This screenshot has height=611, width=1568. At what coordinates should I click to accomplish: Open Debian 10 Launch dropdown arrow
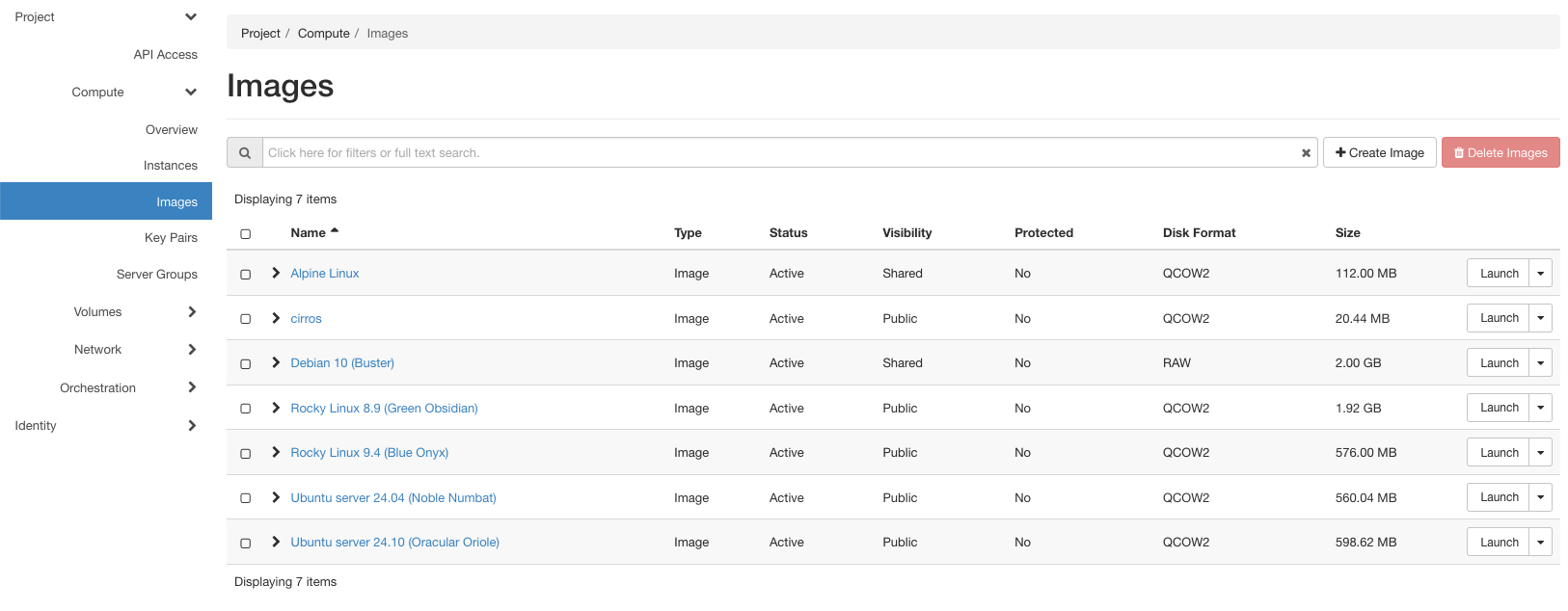click(x=1541, y=363)
